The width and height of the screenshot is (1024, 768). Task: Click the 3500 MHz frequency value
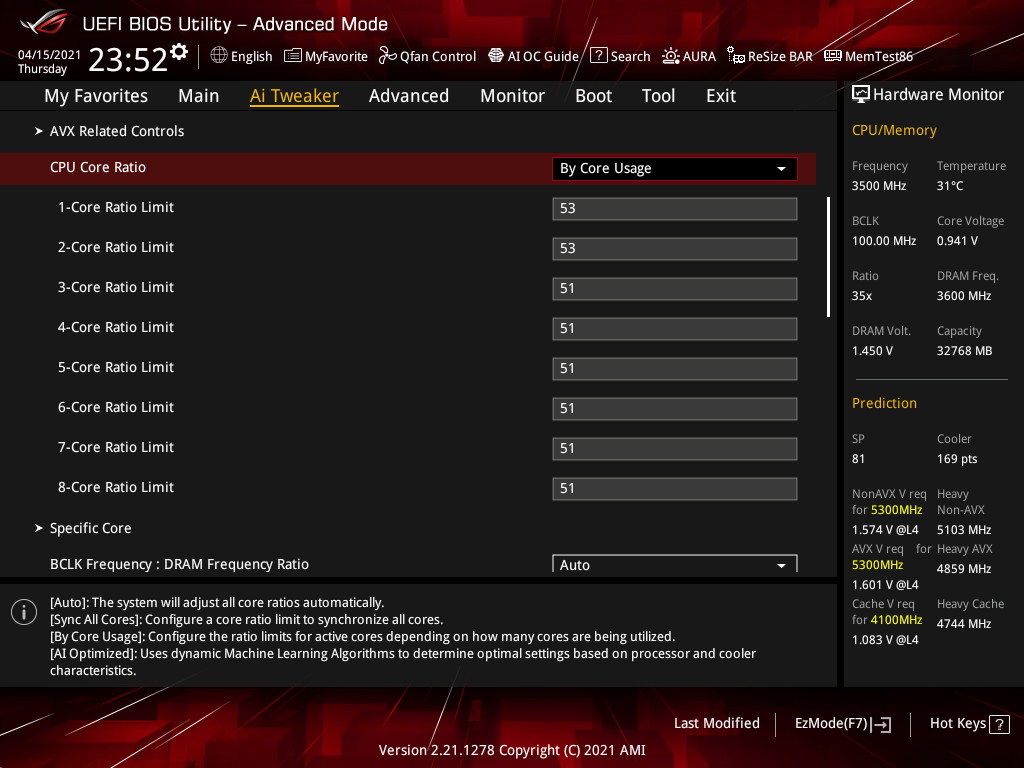pyautogui.click(x=879, y=185)
